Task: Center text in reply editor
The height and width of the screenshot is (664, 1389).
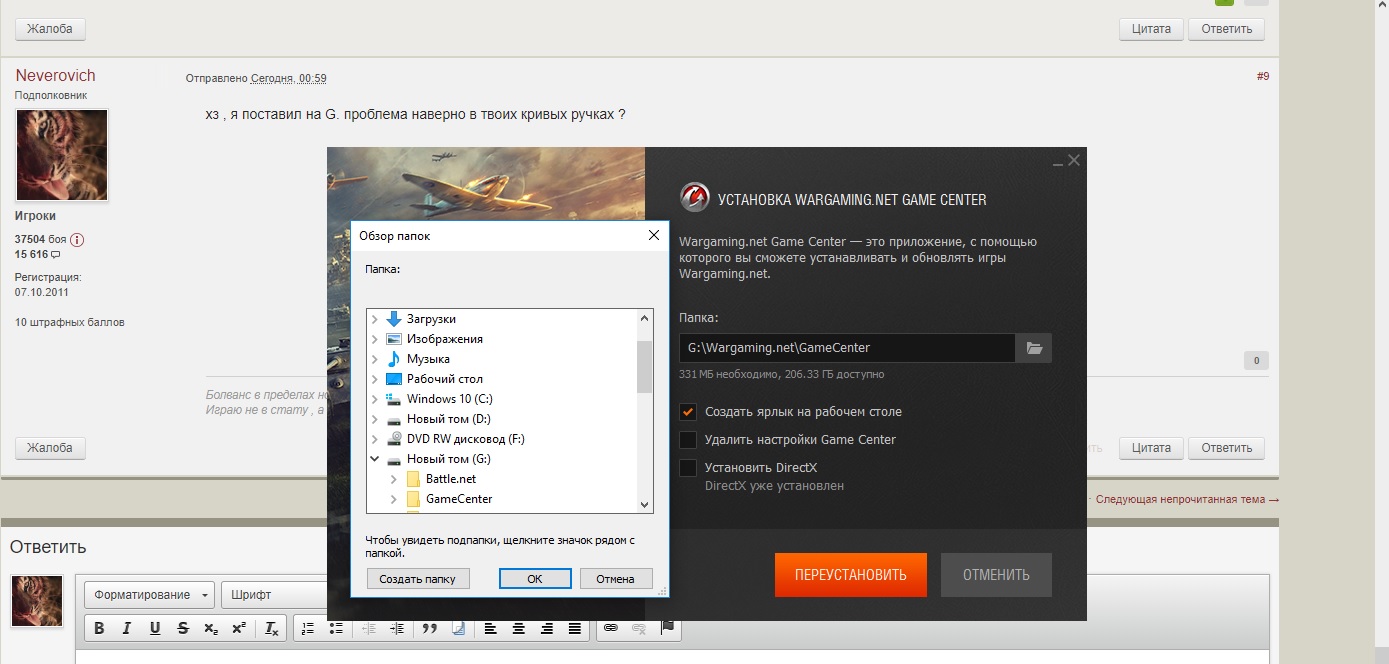Action: tap(519, 628)
